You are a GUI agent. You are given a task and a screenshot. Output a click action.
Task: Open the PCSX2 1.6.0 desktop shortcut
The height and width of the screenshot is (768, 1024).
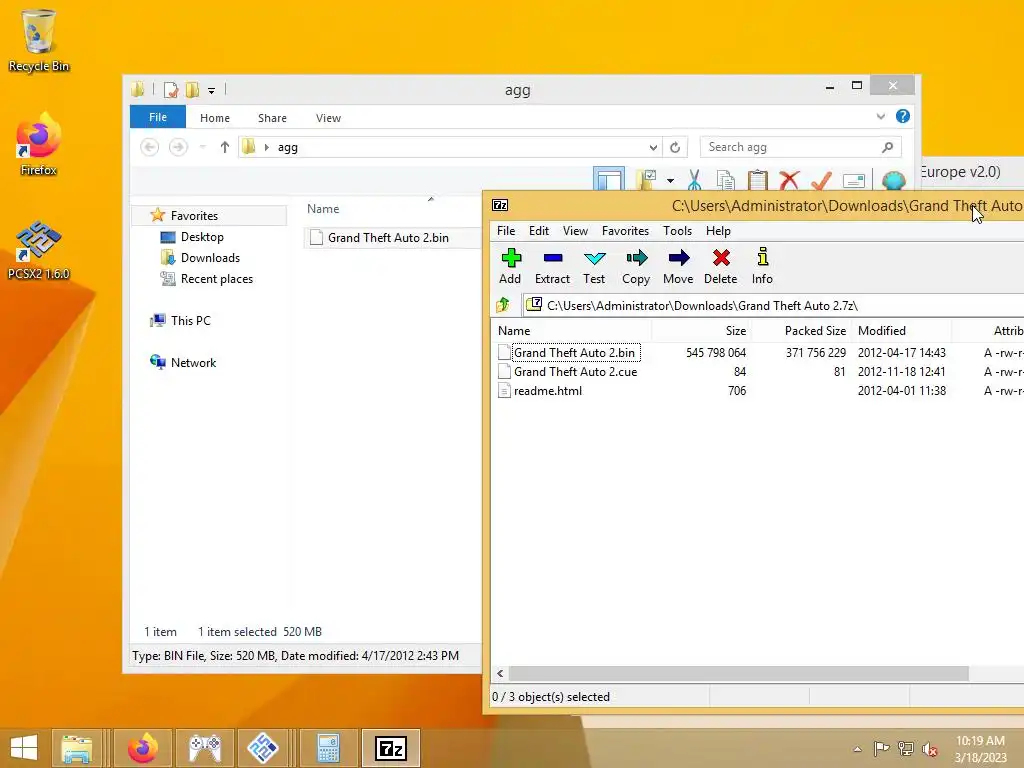click(38, 250)
